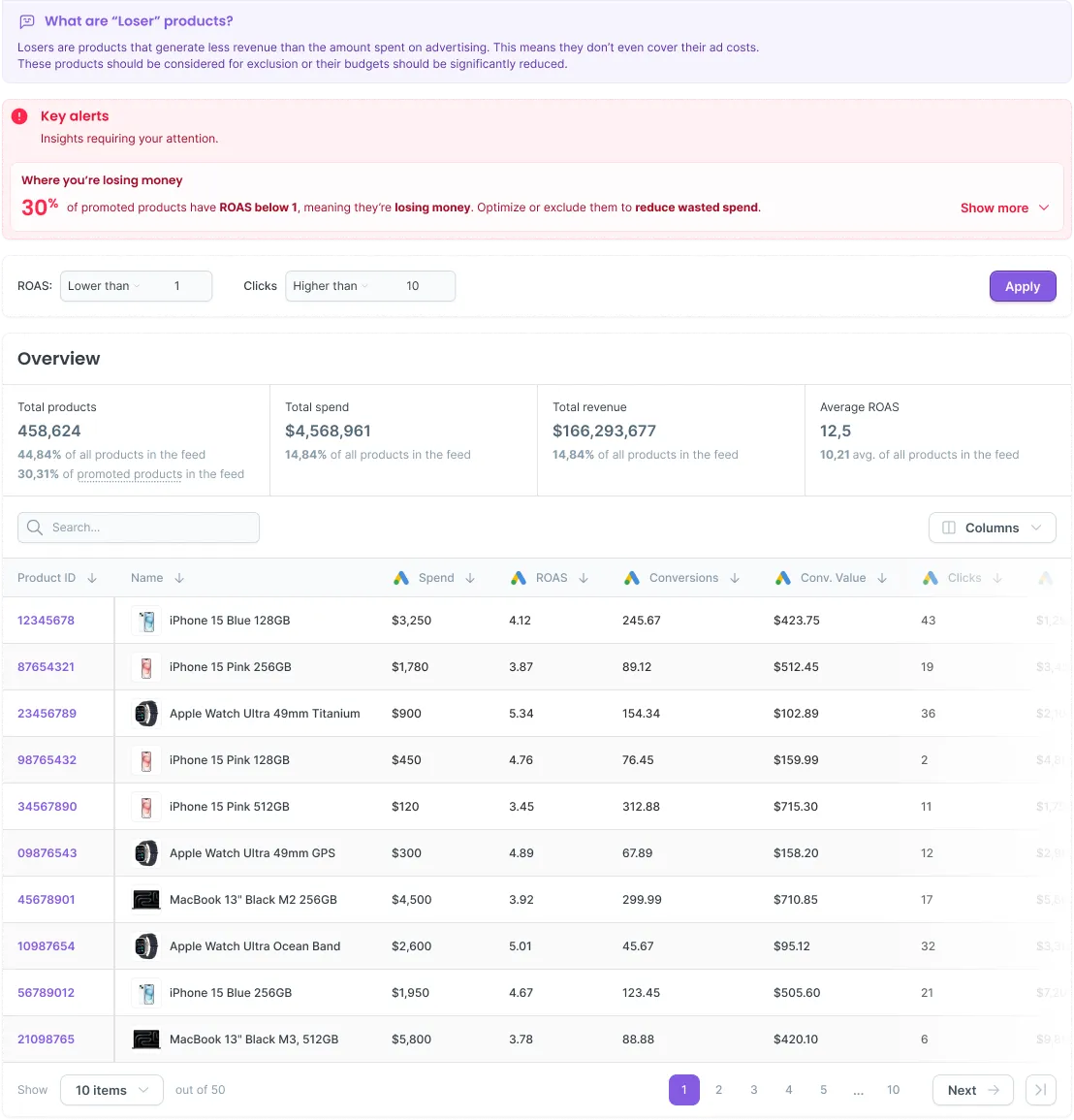Viewport: 1074px width, 1120px height.
Task: Click iPhone 15 Pink 256GB thumbnail
Action: point(146,667)
